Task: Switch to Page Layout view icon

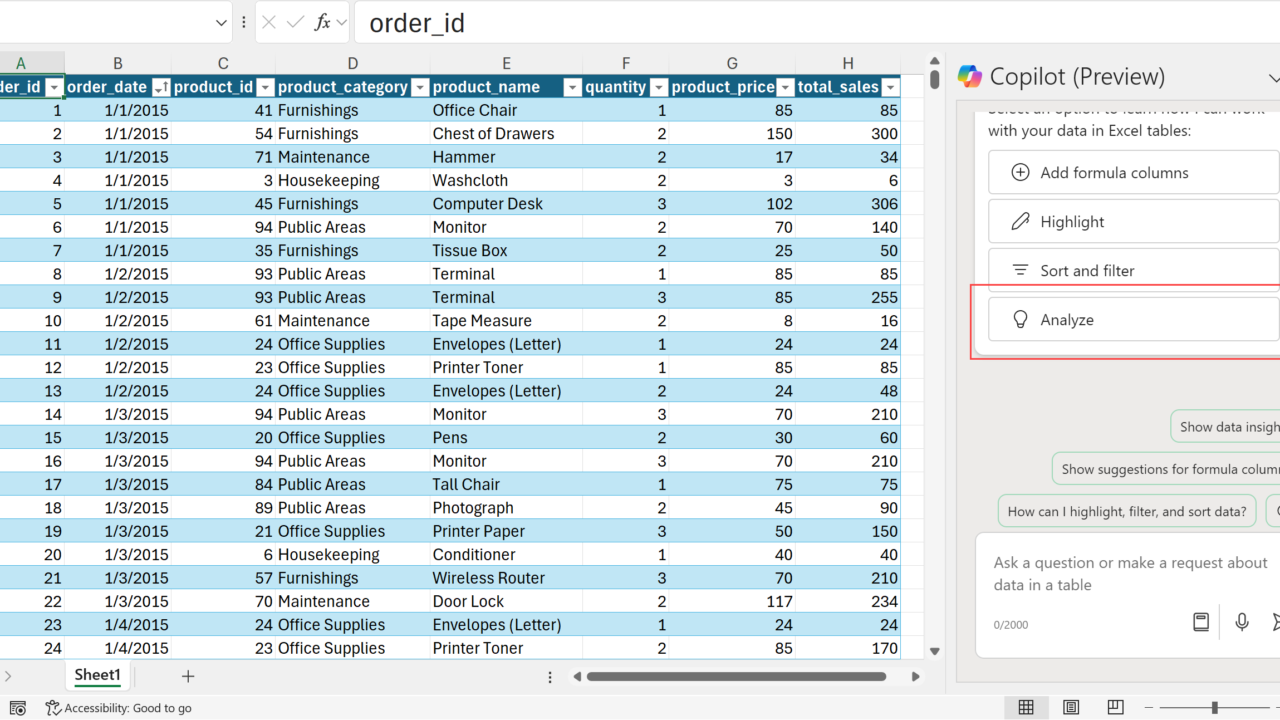Action: [1071, 708]
